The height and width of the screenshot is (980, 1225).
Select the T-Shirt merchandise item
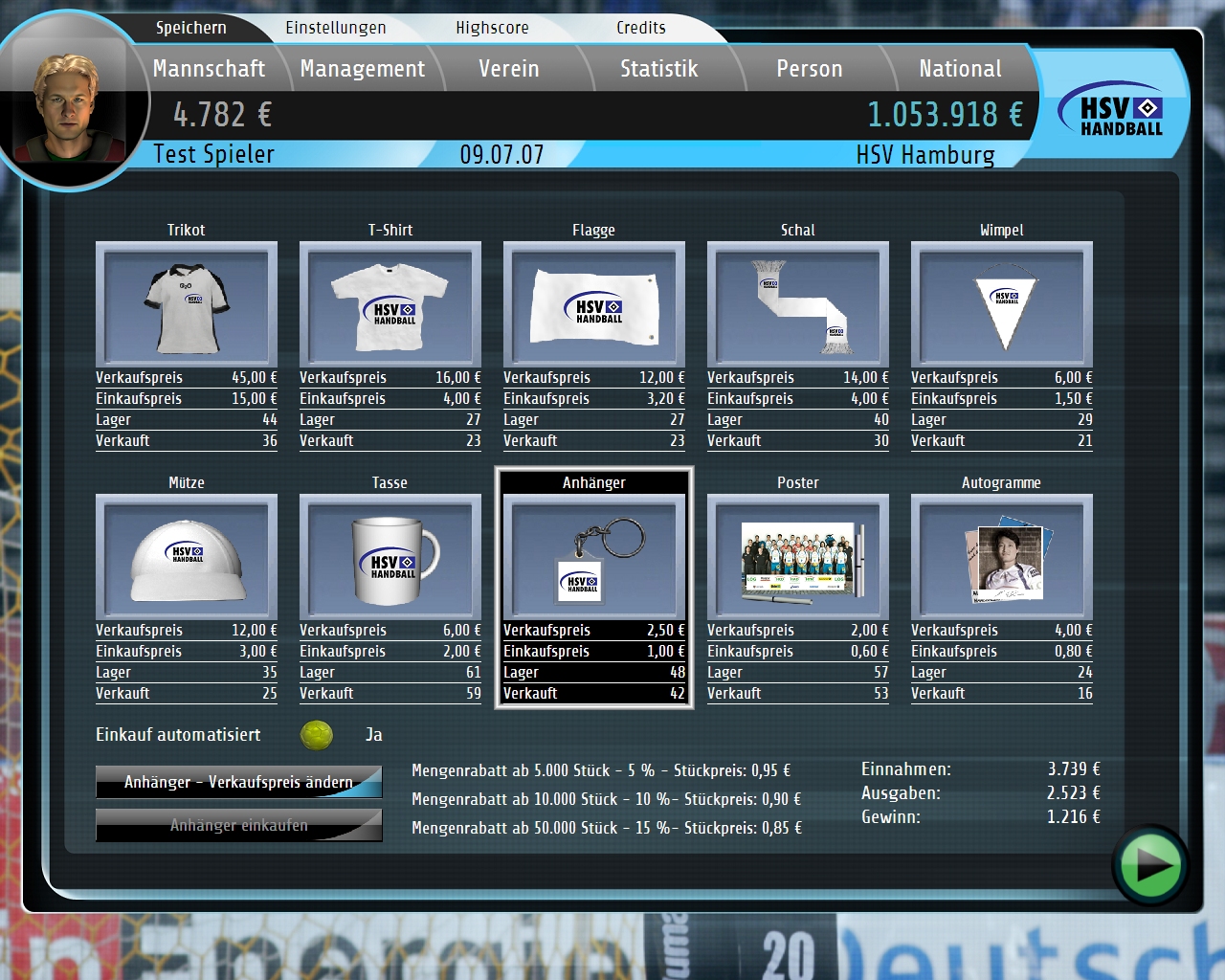point(390,303)
